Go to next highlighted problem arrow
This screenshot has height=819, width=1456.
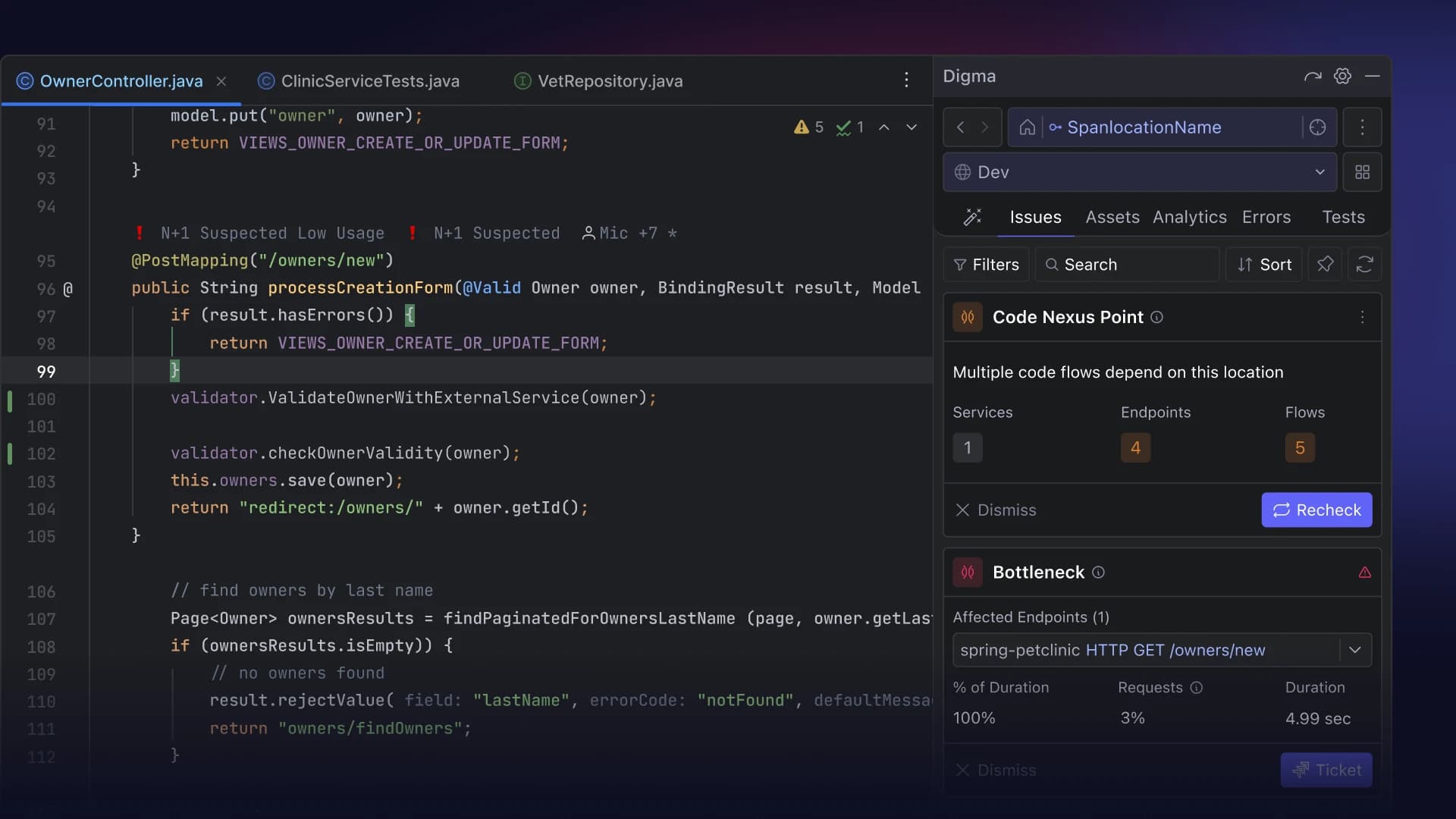(912, 127)
